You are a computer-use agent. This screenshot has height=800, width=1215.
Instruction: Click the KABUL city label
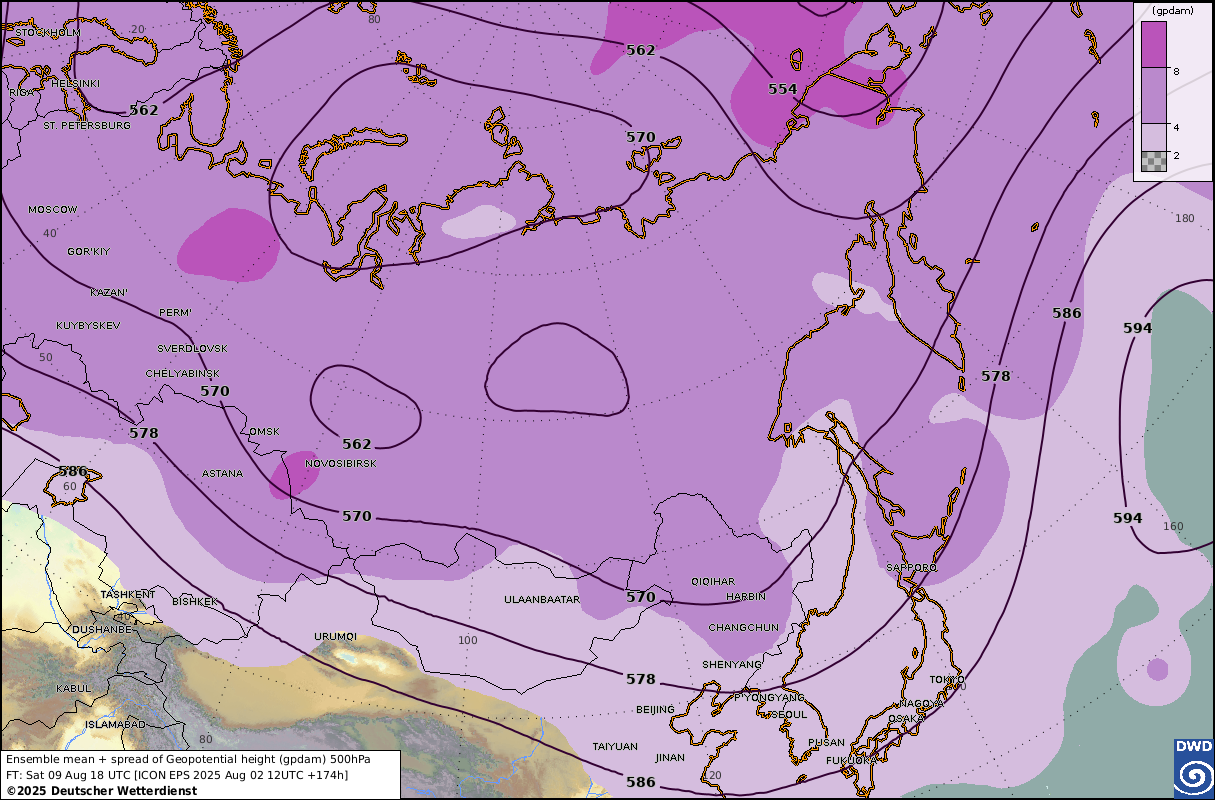point(74,688)
